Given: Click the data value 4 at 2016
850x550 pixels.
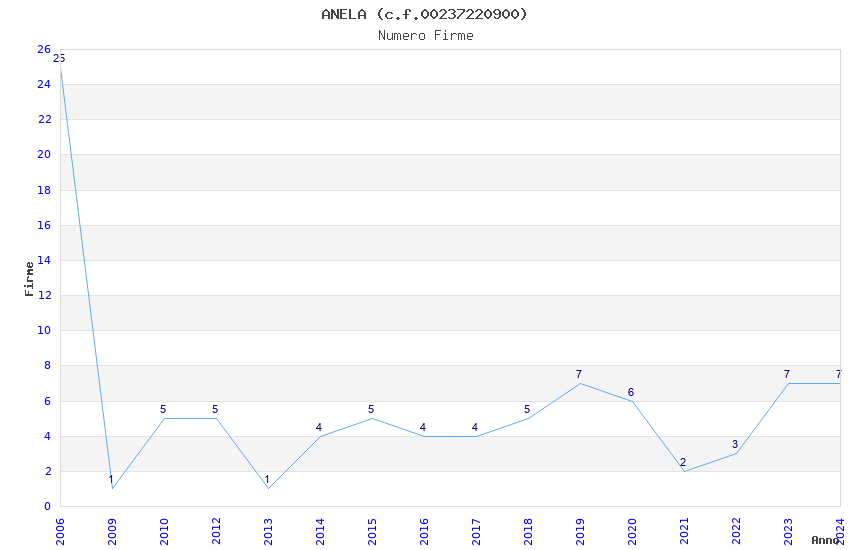Looking at the screenshot, I should coord(423,427).
